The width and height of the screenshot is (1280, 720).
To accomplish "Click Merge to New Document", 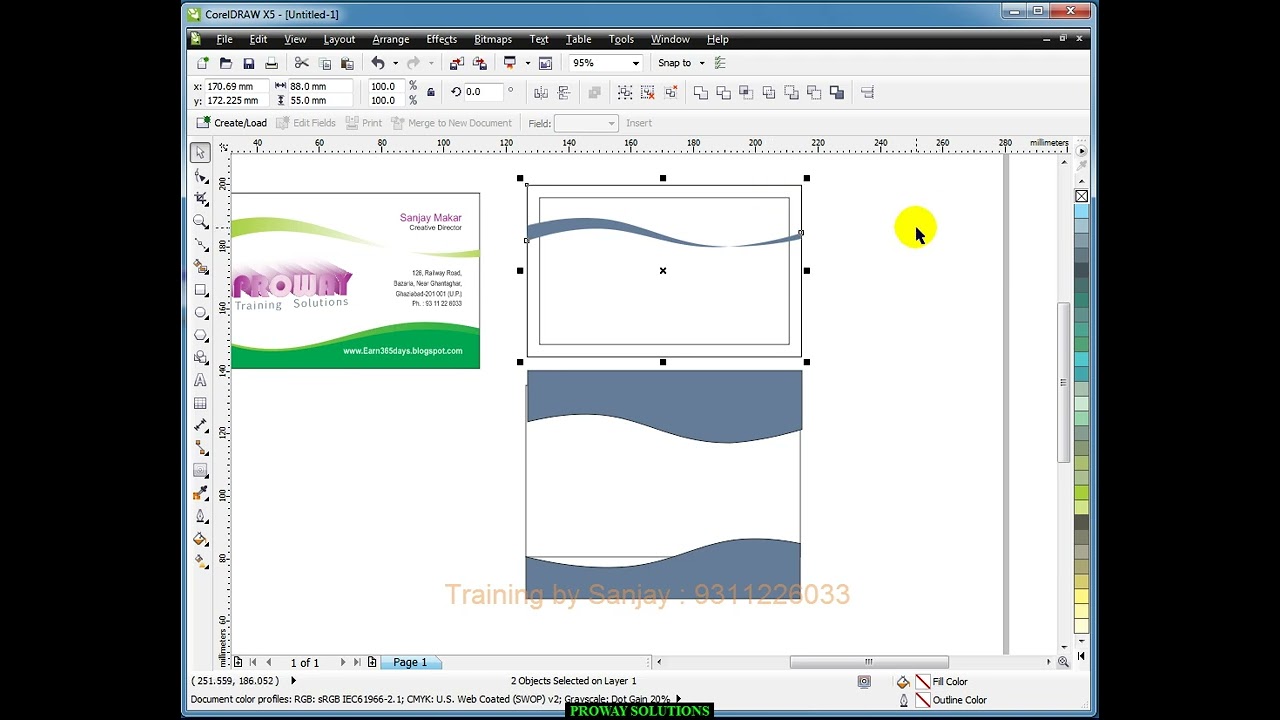I will 451,123.
